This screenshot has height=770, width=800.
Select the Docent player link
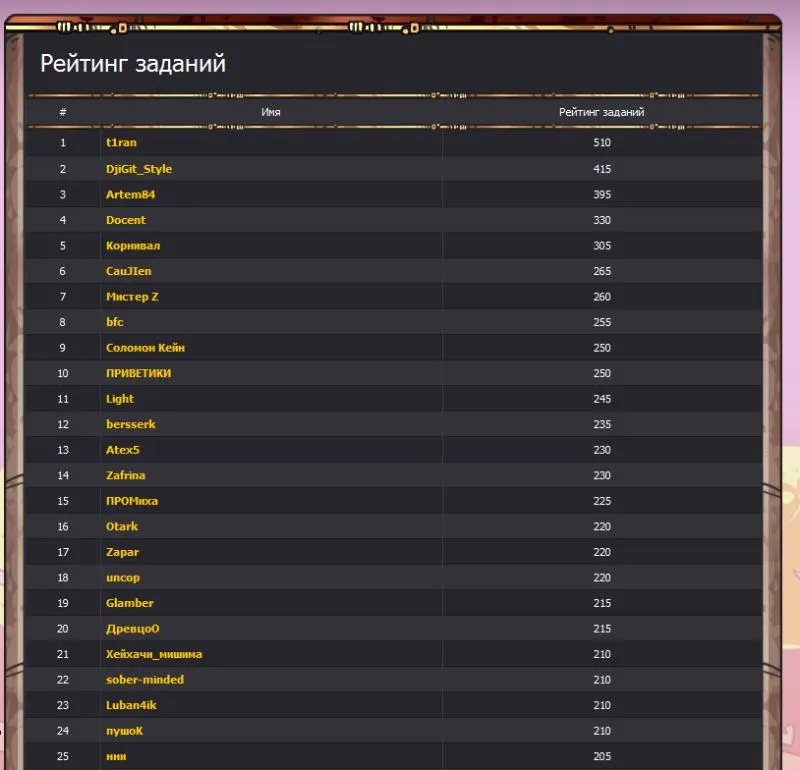coord(125,220)
